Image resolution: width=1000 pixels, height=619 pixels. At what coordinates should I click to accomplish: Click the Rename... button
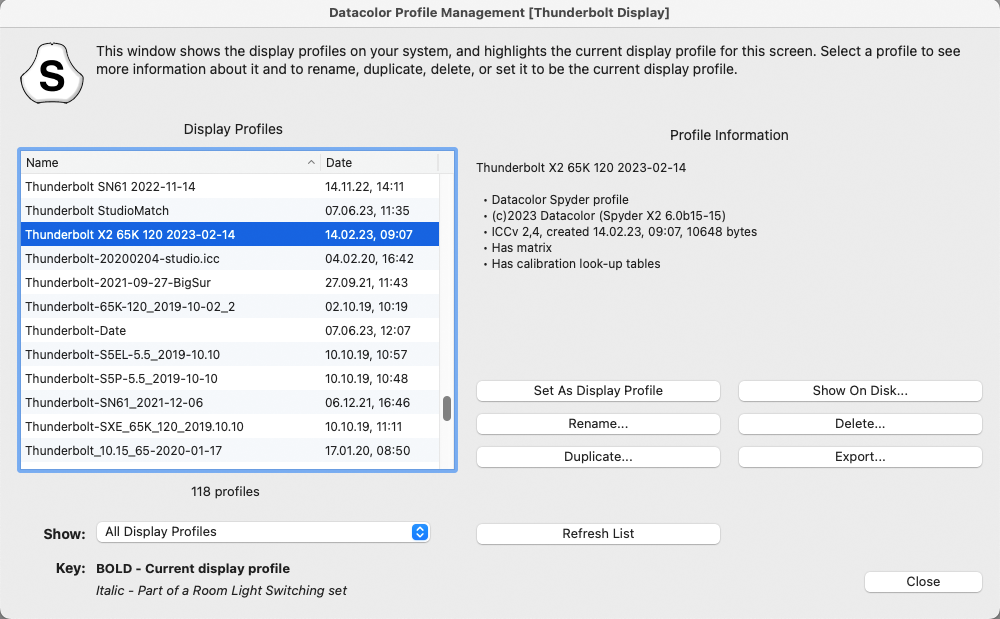pos(598,424)
